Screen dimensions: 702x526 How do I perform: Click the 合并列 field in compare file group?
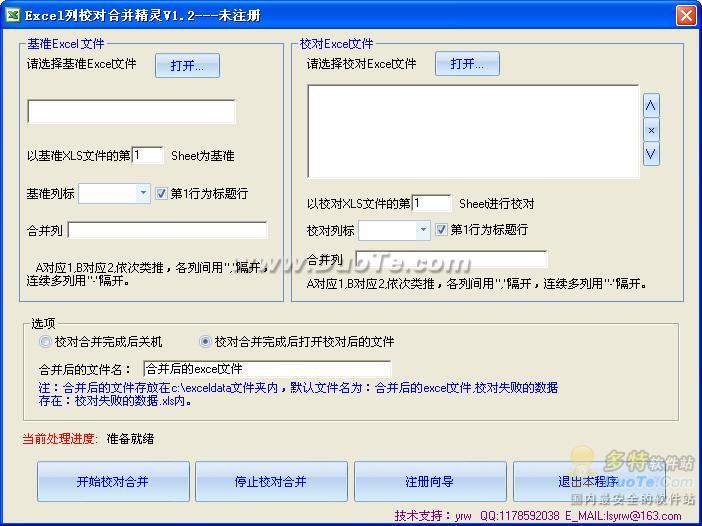pyautogui.click(x=451, y=259)
